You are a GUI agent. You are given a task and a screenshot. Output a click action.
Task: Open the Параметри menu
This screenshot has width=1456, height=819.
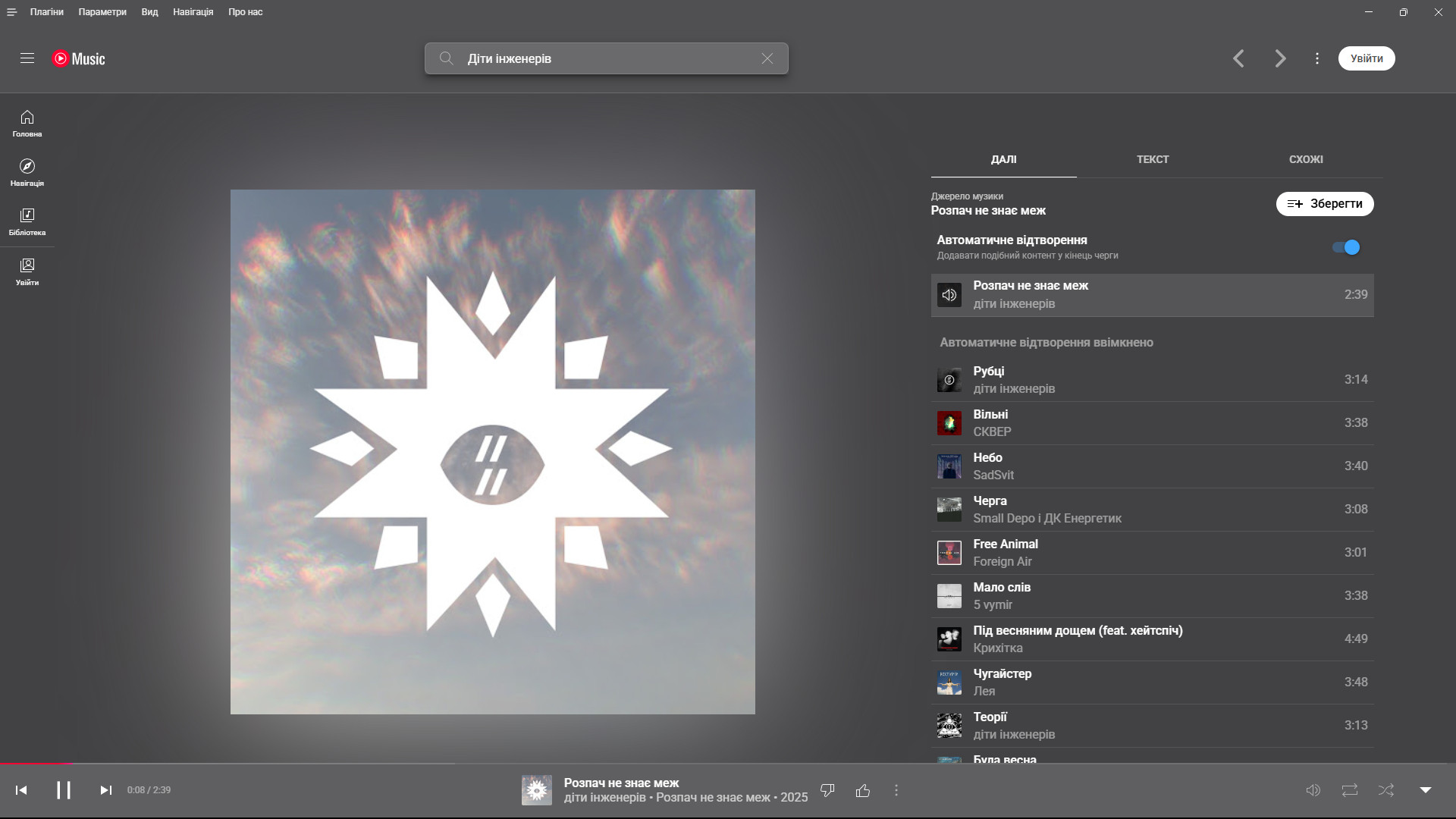point(102,12)
